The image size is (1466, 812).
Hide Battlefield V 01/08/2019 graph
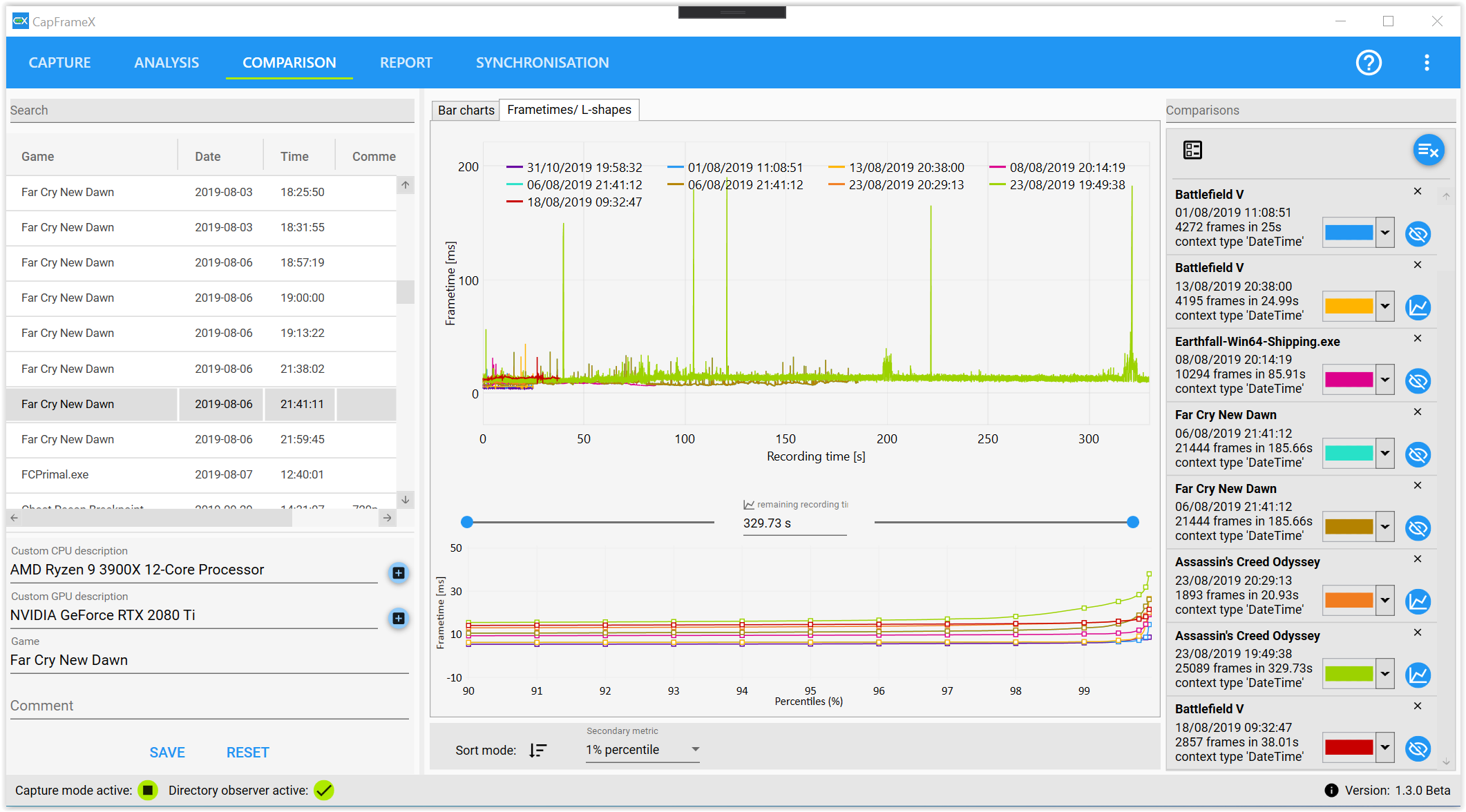pyautogui.click(x=1418, y=234)
